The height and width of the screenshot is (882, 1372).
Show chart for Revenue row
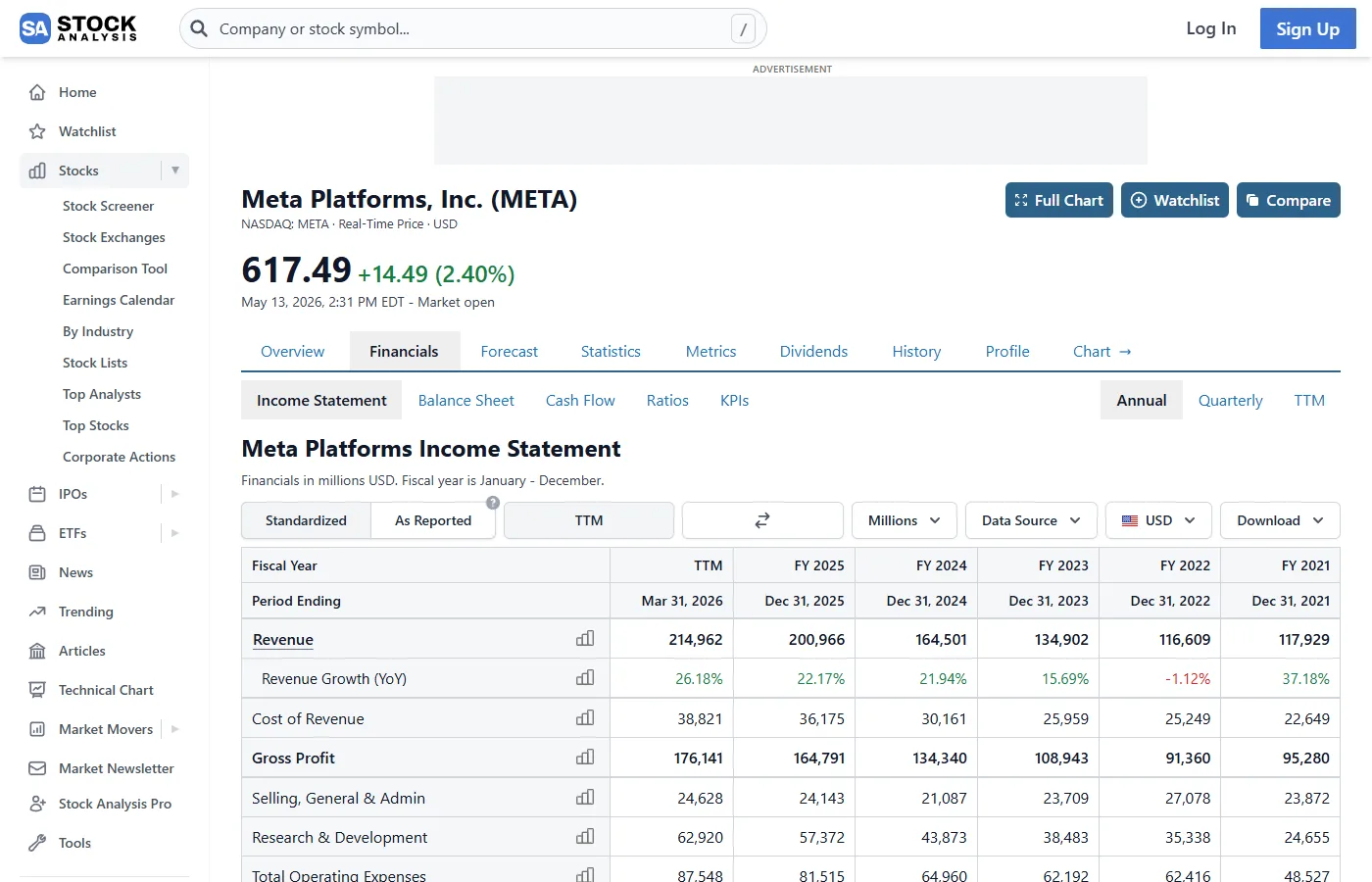click(585, 639)
